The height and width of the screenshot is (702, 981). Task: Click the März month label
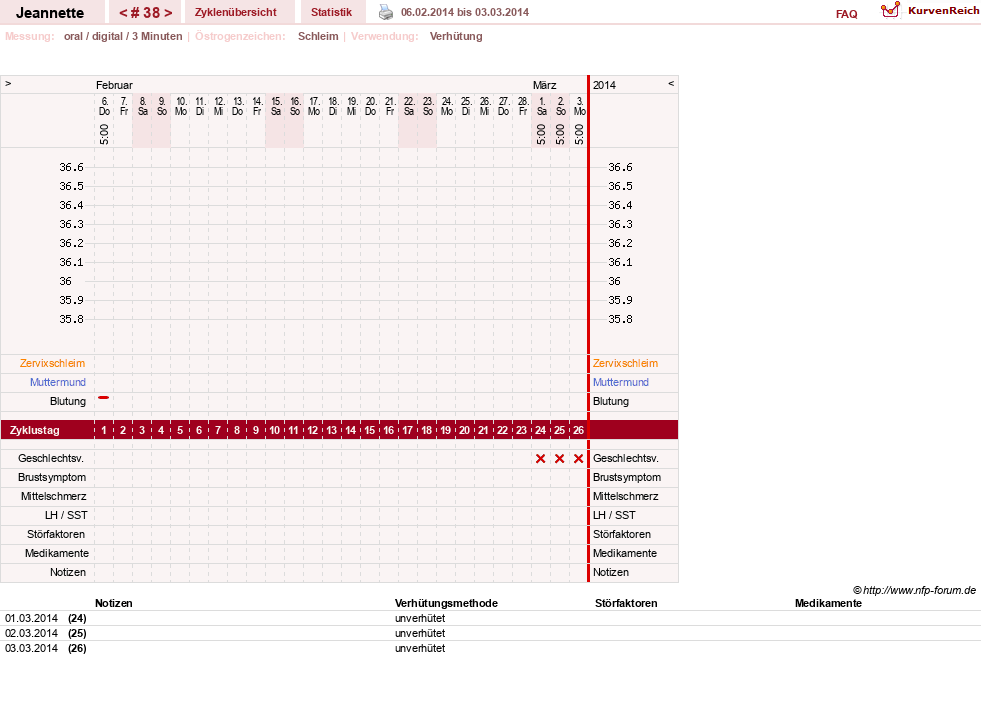544,85
